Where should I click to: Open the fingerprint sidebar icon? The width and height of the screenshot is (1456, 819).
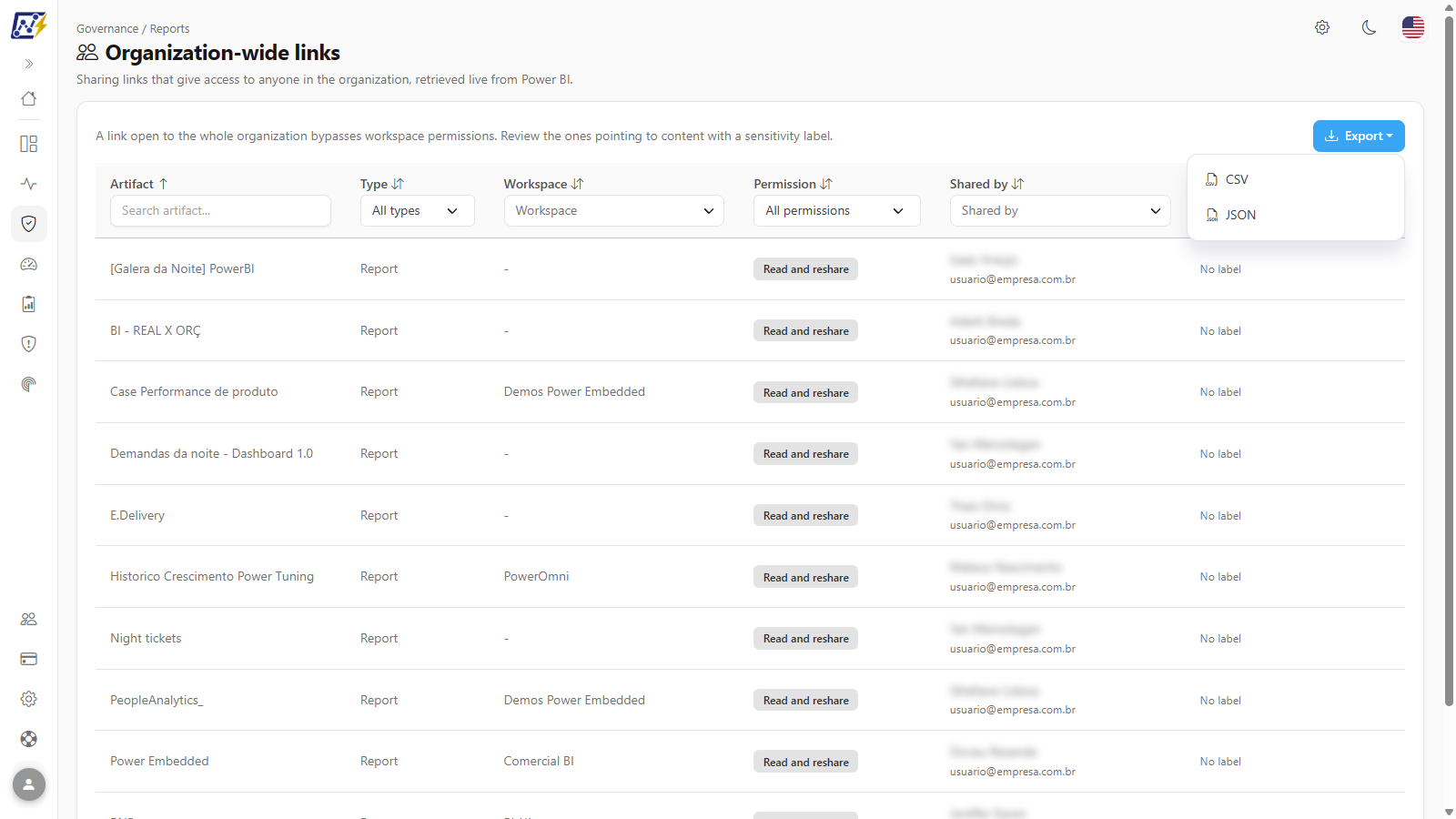29,384
